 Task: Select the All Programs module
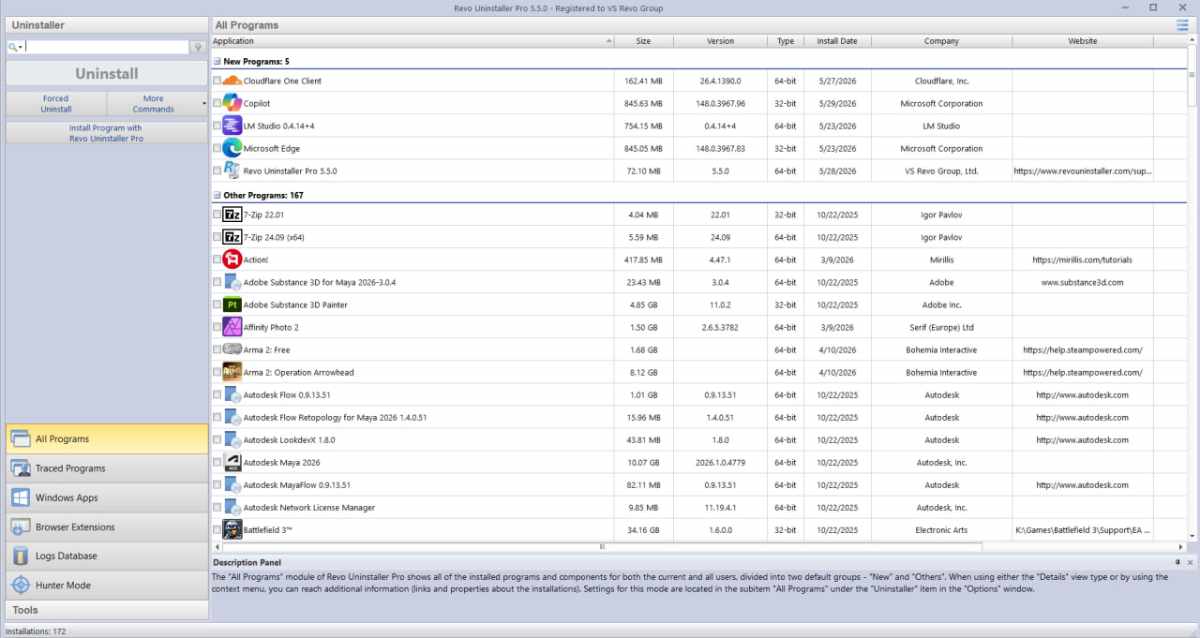click(x=107, y=439)
